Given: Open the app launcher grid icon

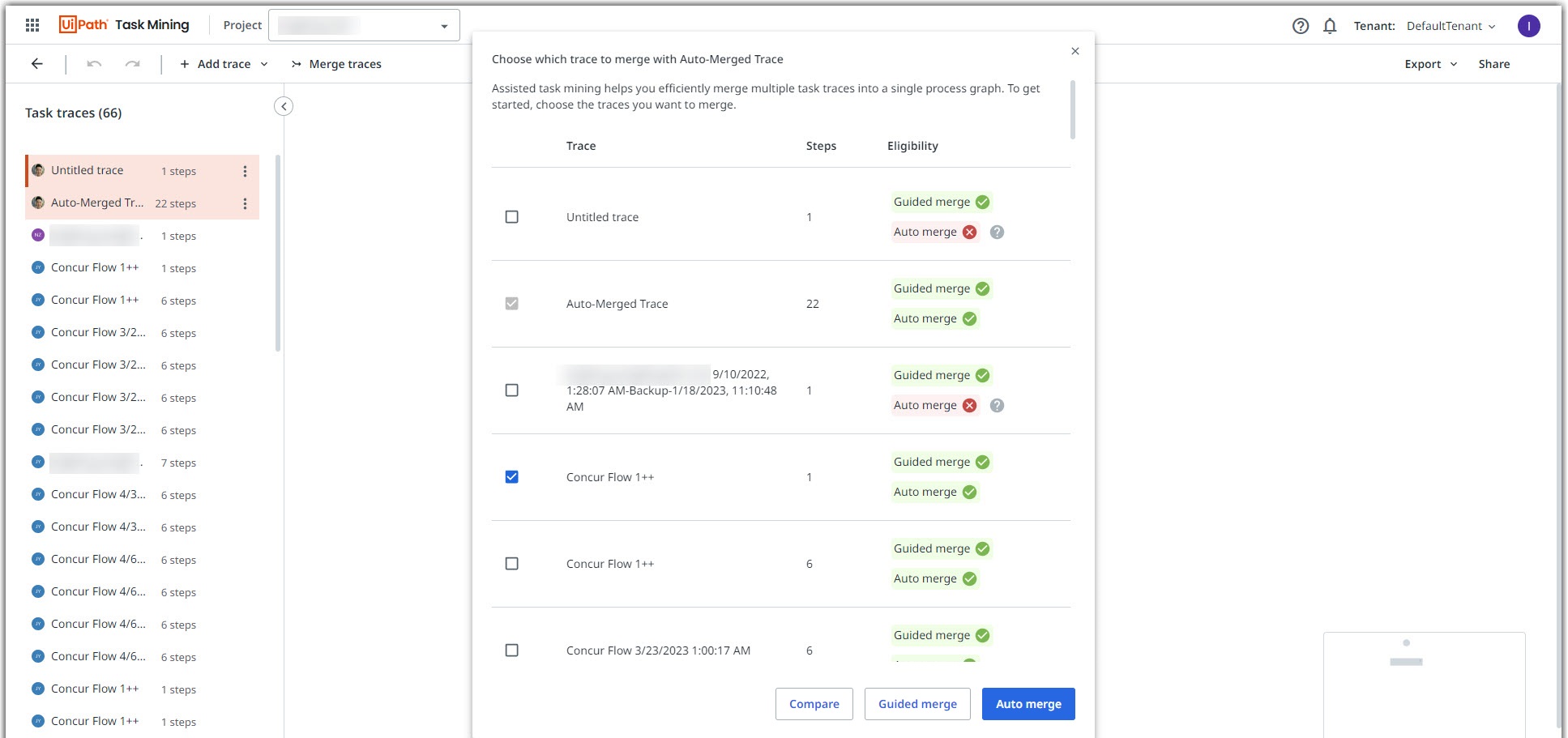Looking at the screenshot, I should [32, 25].
